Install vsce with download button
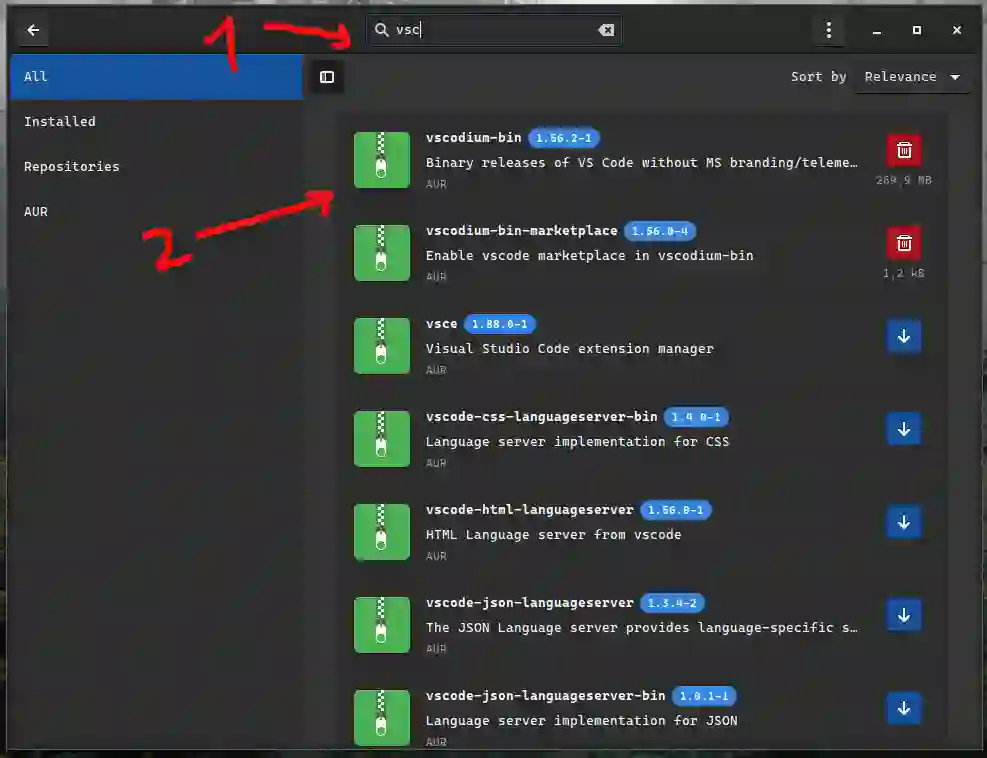 (x=904, y=336)
